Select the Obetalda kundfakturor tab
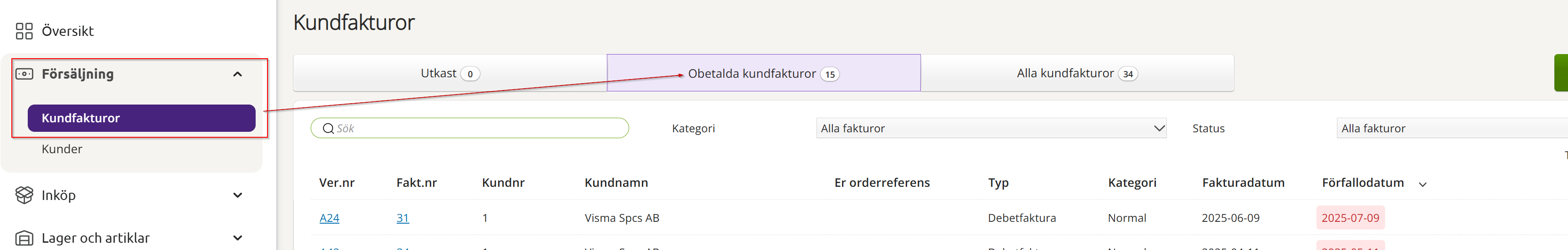The width and height of the screenshot is (1568, 250). click(x=763, y=74)
